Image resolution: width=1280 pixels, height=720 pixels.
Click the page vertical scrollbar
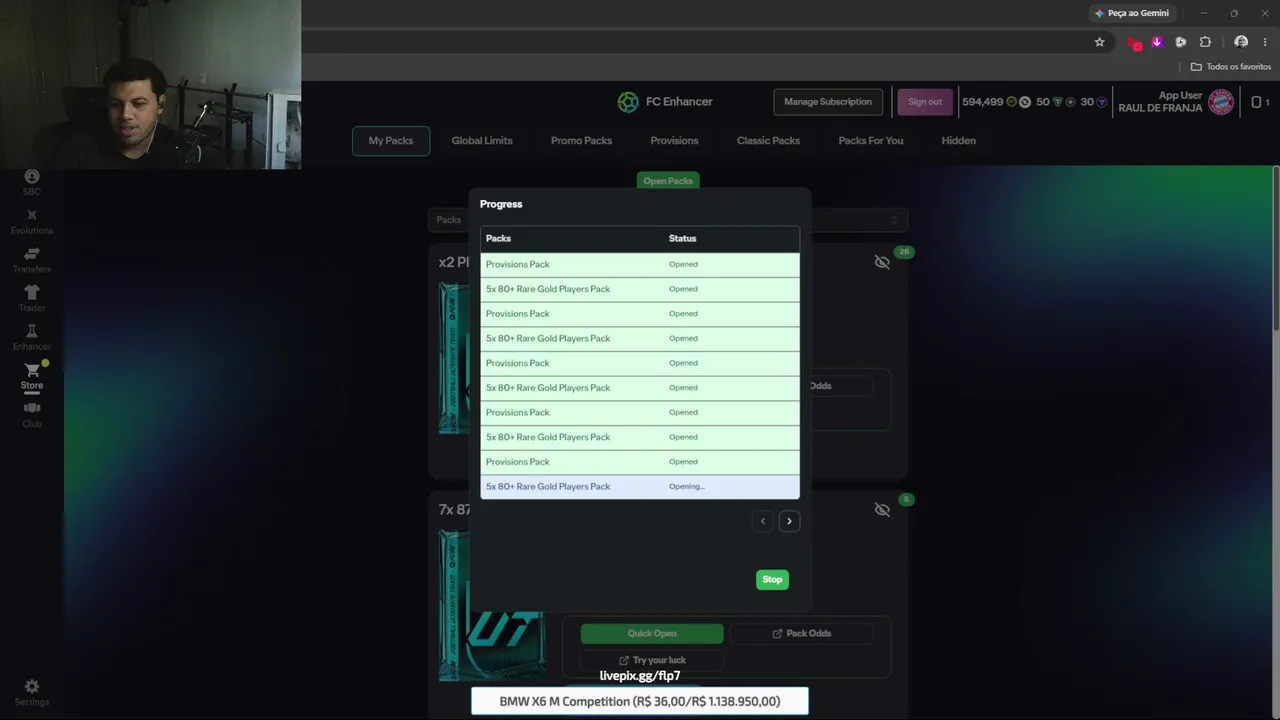pos(1275,248)
